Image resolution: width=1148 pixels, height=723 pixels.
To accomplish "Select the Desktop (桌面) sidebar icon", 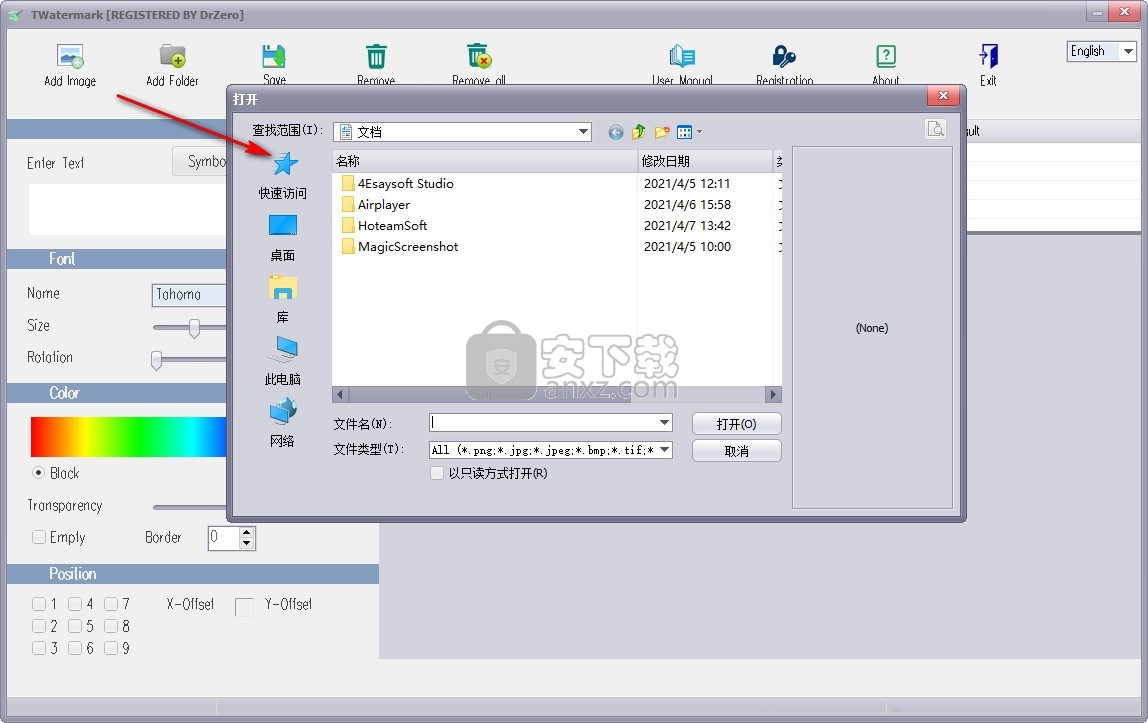I will pyautogui.click(x=283, y=225).
